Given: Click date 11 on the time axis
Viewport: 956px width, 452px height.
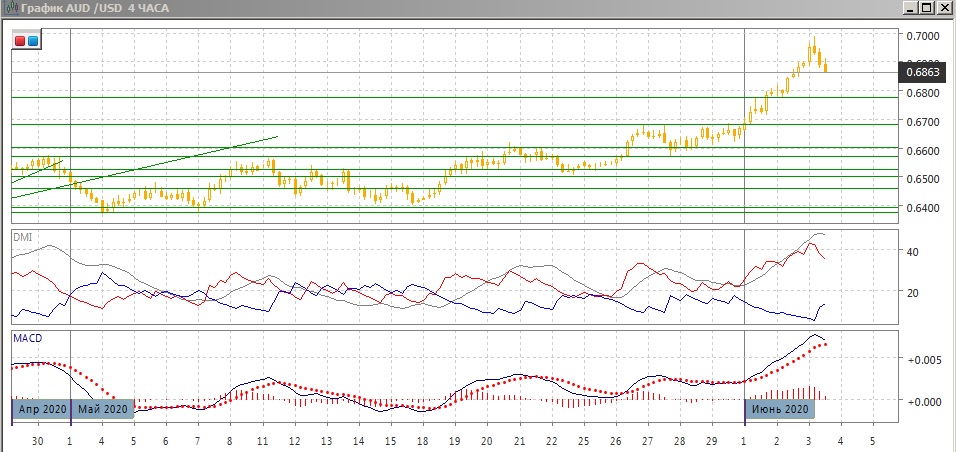Looking at the screenshot, I should [x=263, y=440].
